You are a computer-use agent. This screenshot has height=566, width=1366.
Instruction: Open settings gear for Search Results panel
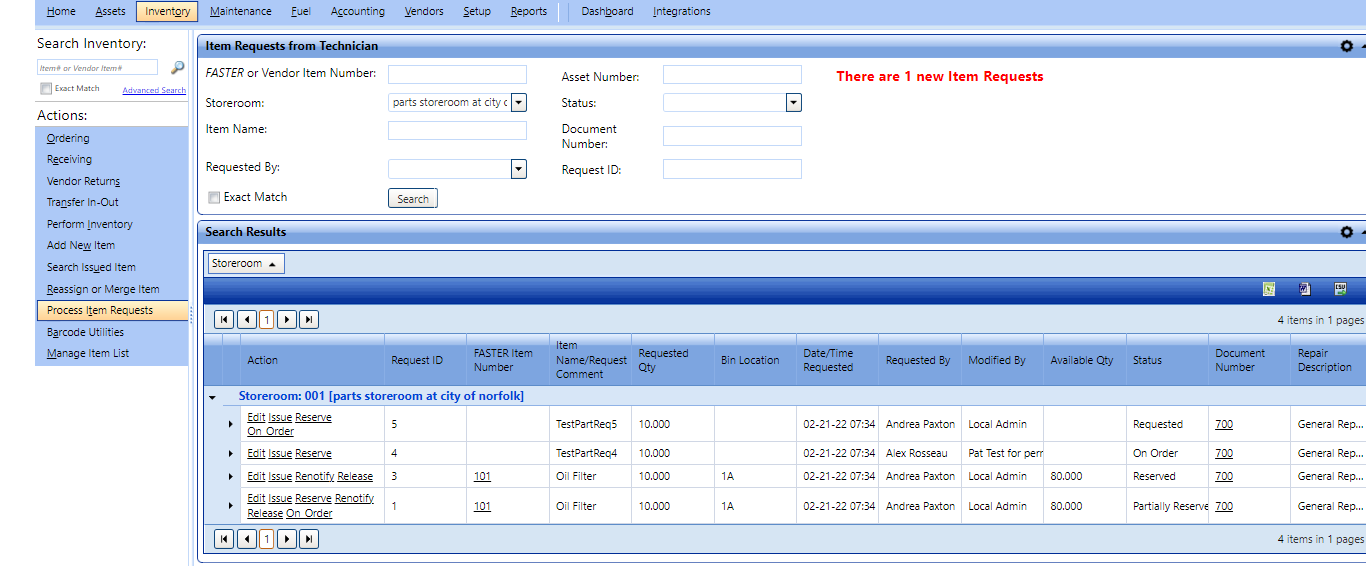tap(1346, 232)
